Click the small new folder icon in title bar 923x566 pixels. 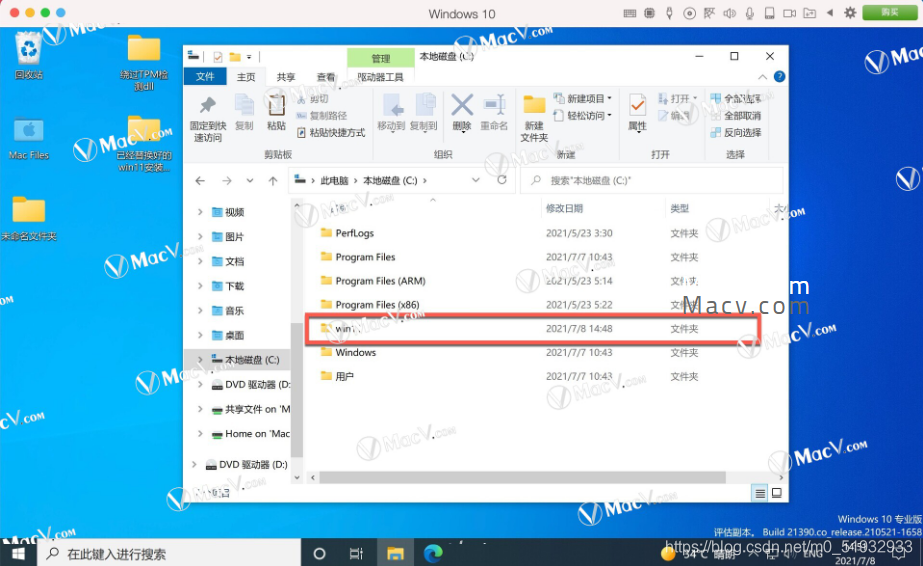click(x=235, y=56)
